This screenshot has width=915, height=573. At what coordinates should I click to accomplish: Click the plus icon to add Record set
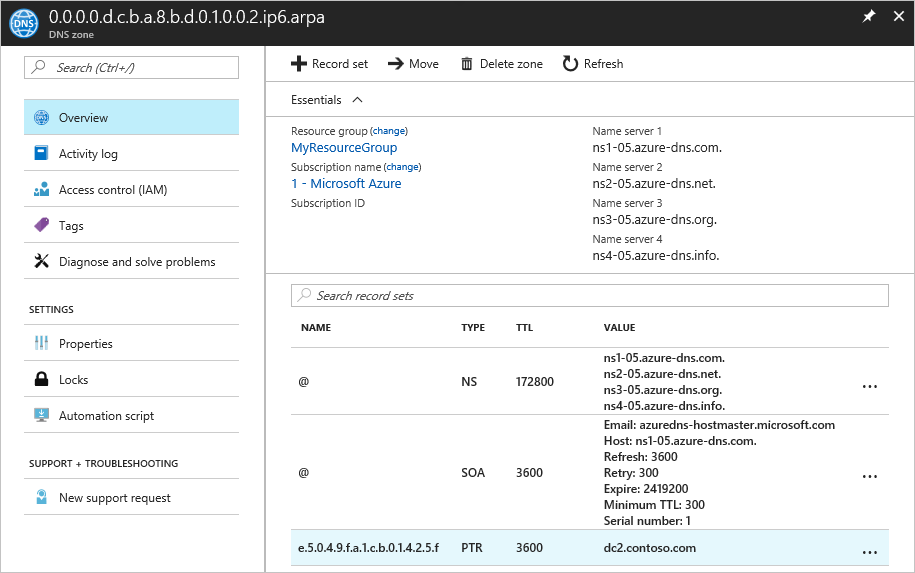point(299,64)
